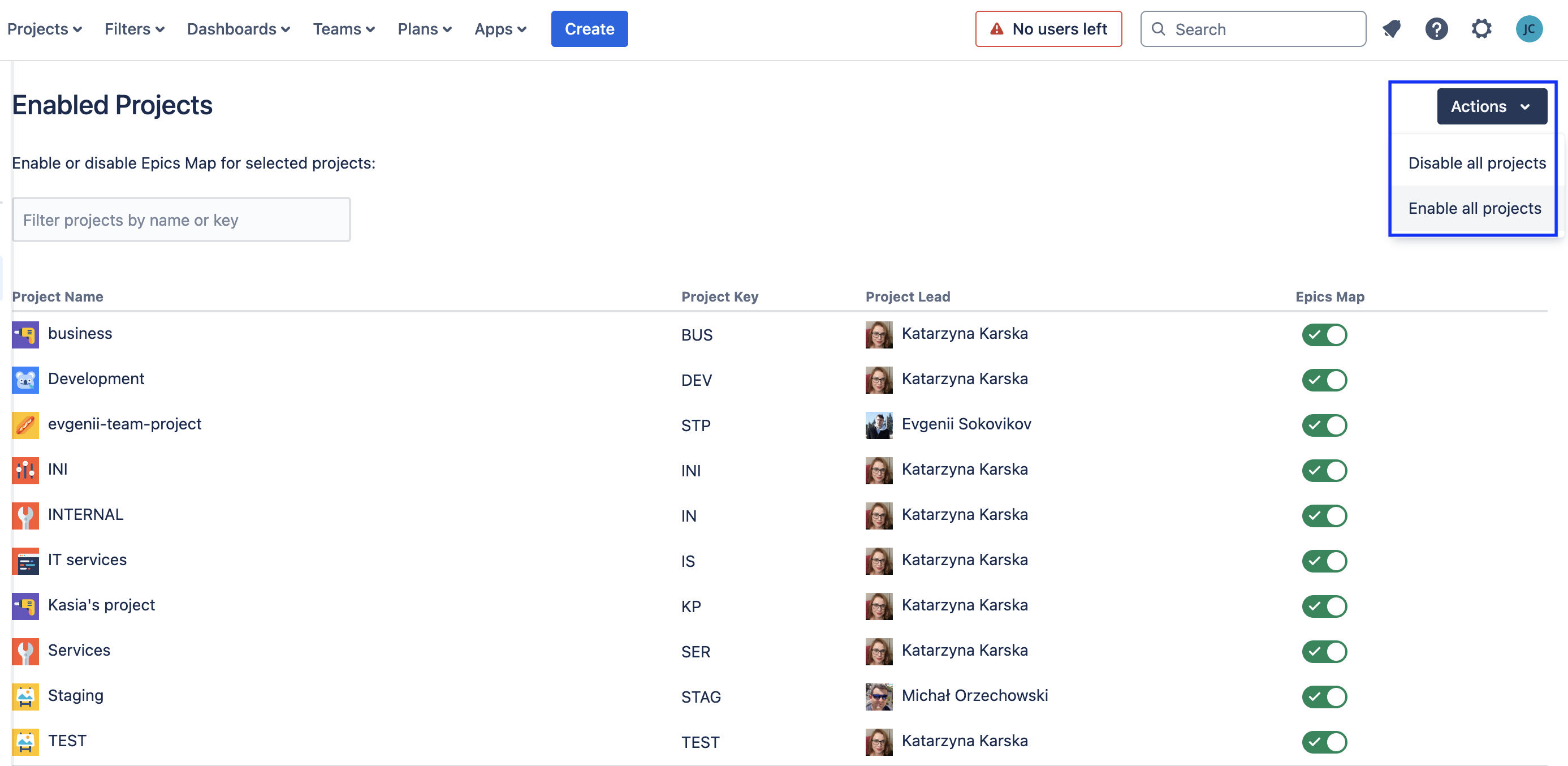Toggle Epics Map for business project
The height and width of the screenshot is (766, 1568).
point(1324,334)
